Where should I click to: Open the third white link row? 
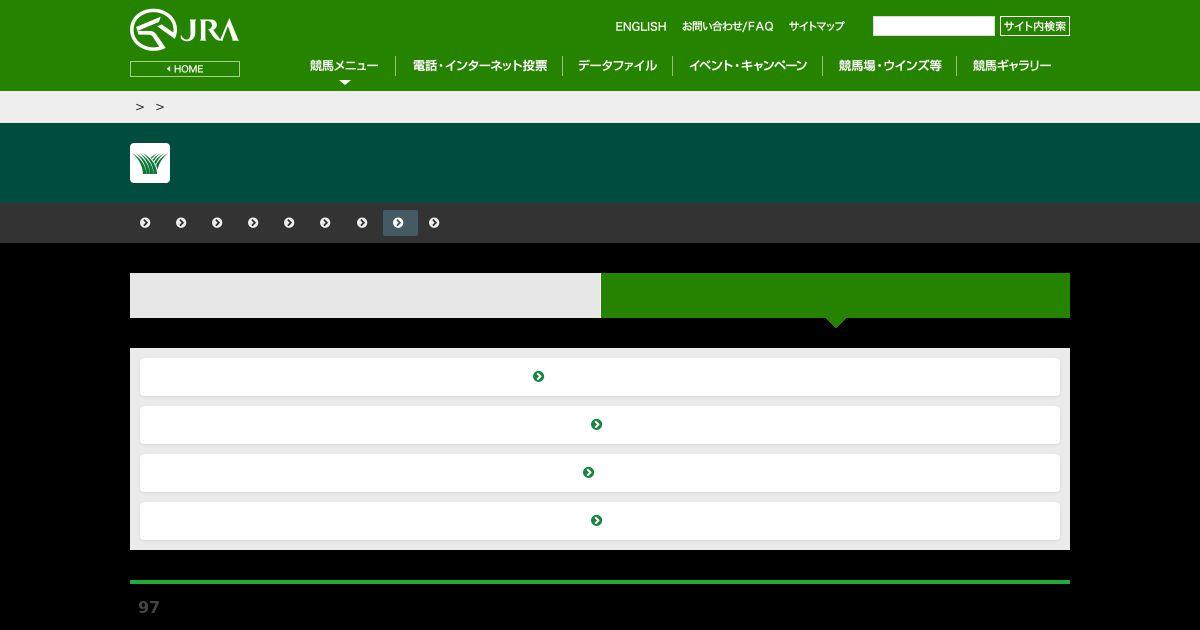[600, 473]
